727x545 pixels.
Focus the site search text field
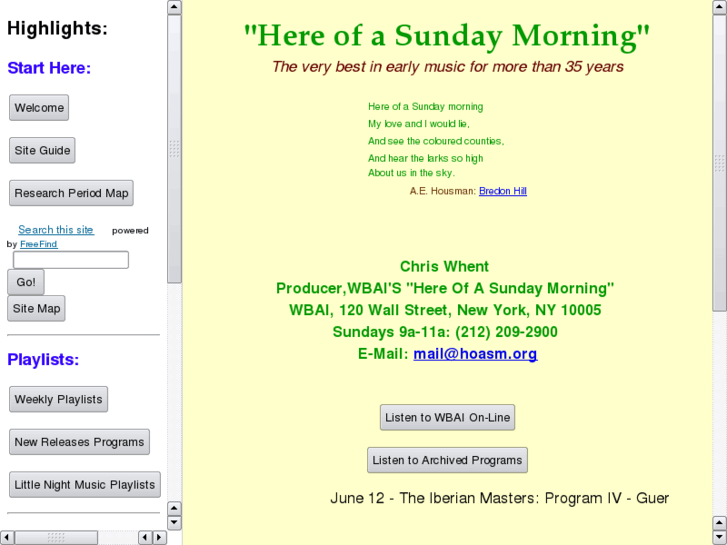(x=71, y=260)
